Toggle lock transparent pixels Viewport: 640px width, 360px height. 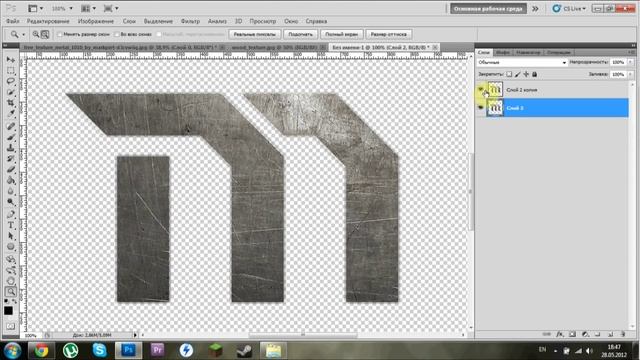click(x=509, y=74)
